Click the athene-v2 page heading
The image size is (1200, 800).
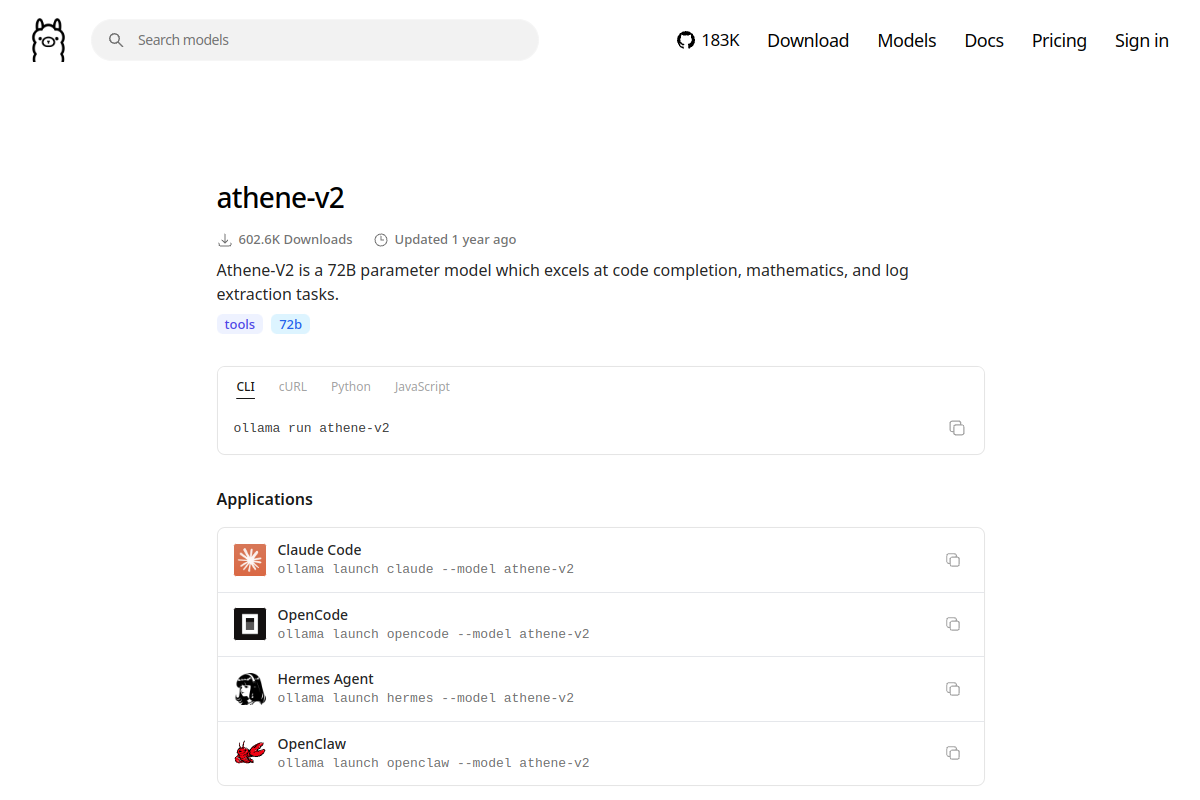281,198
